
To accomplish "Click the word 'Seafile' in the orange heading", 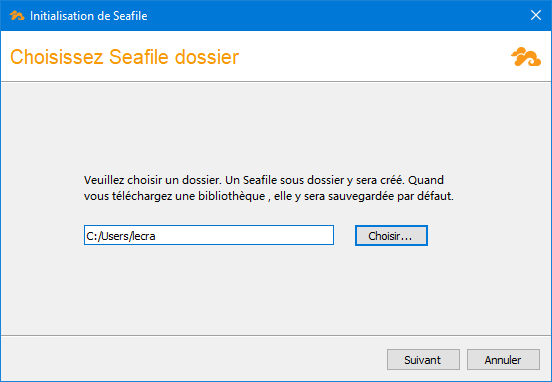I will [139, 57].
